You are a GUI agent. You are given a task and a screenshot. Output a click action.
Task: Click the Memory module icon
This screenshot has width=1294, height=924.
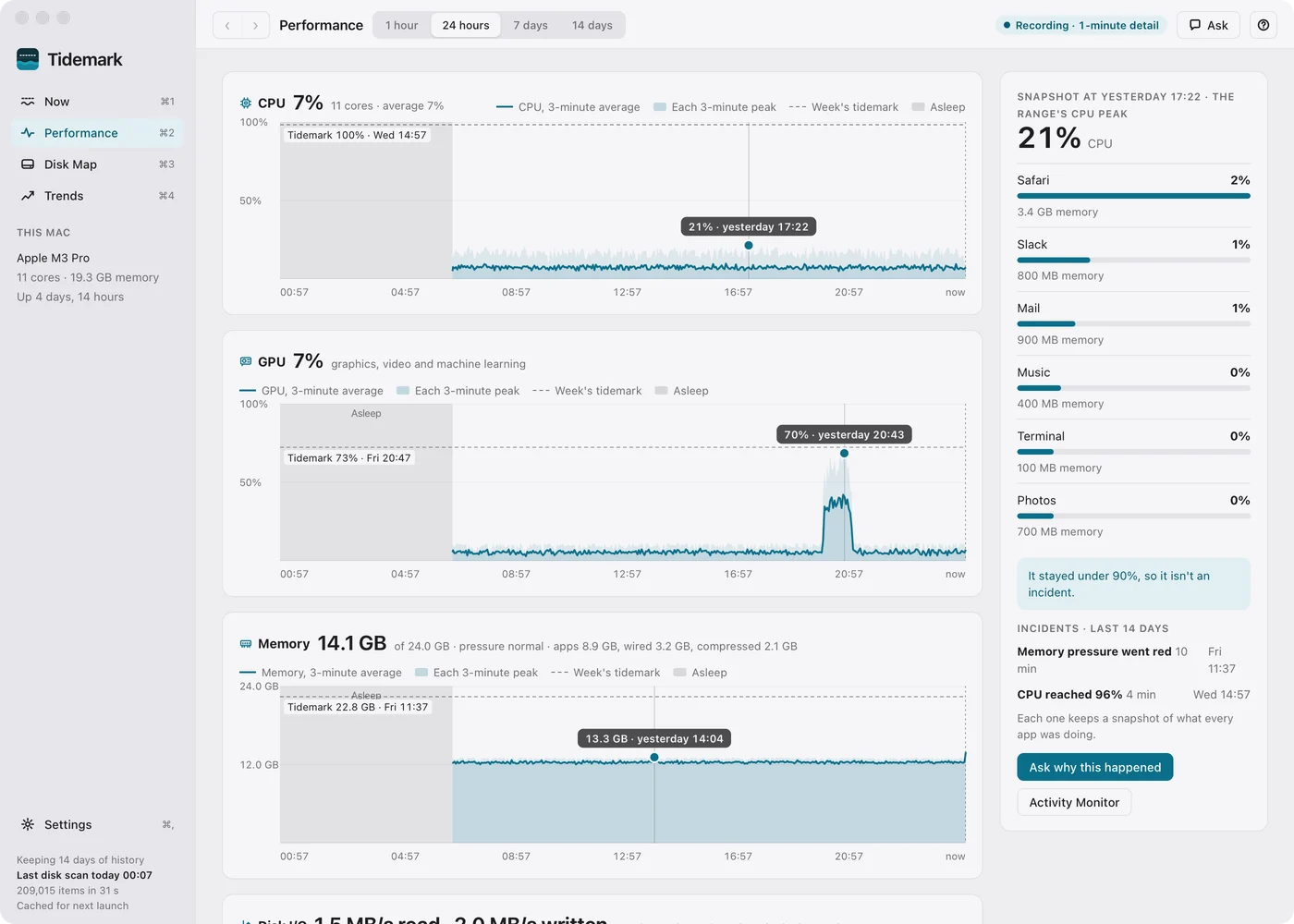coord(246,643)
